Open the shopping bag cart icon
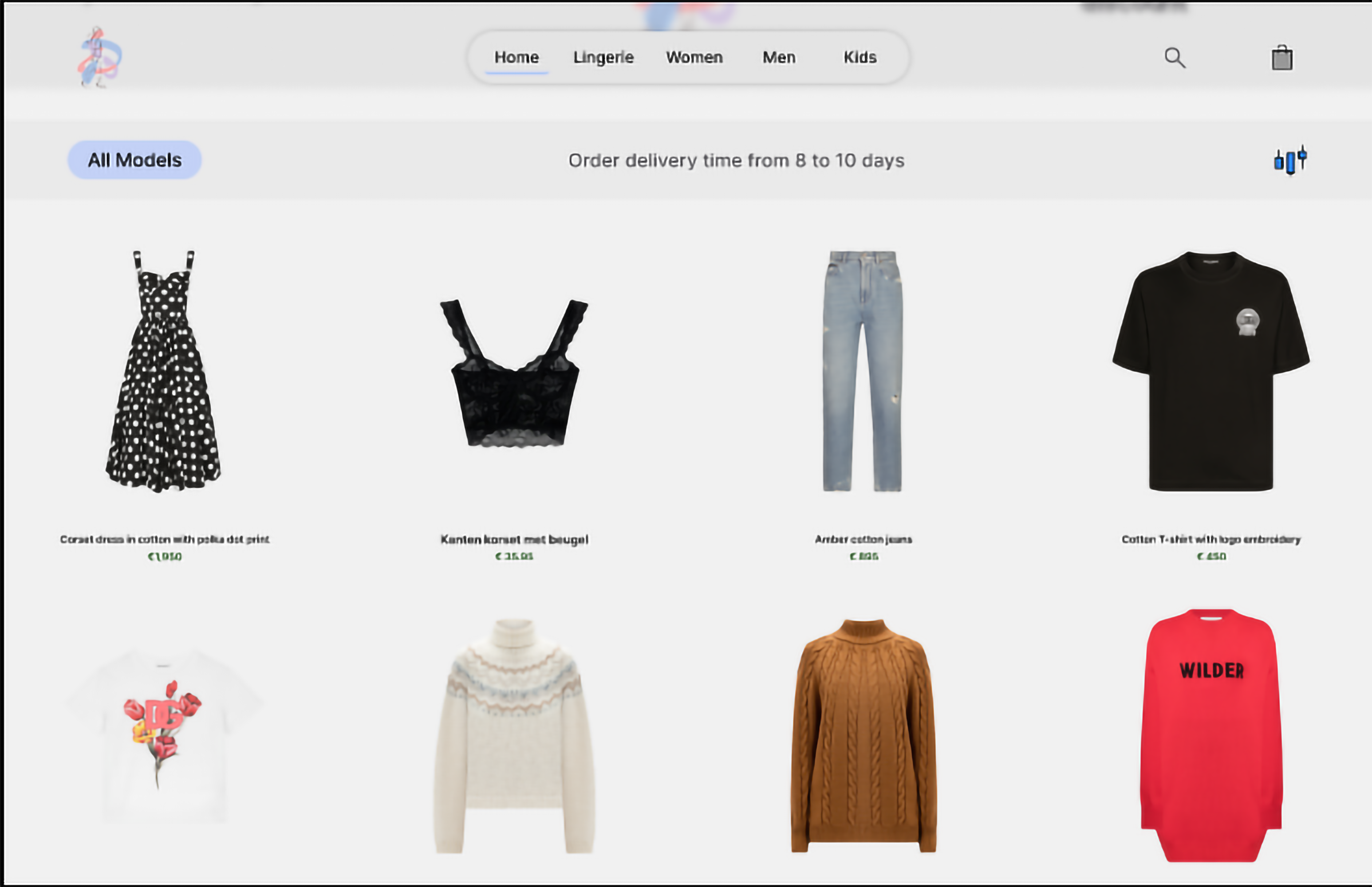The height and width of the screenshot is (887, 1372). tap(1281, 58)
